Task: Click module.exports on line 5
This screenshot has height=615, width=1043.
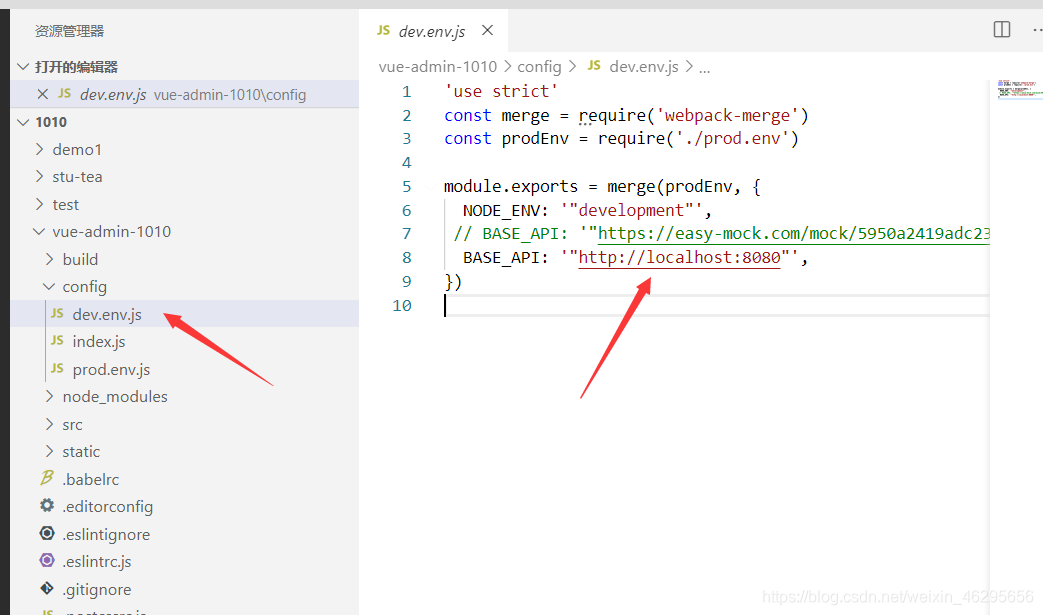Action: pyautogui.click(x=511, y=186)
